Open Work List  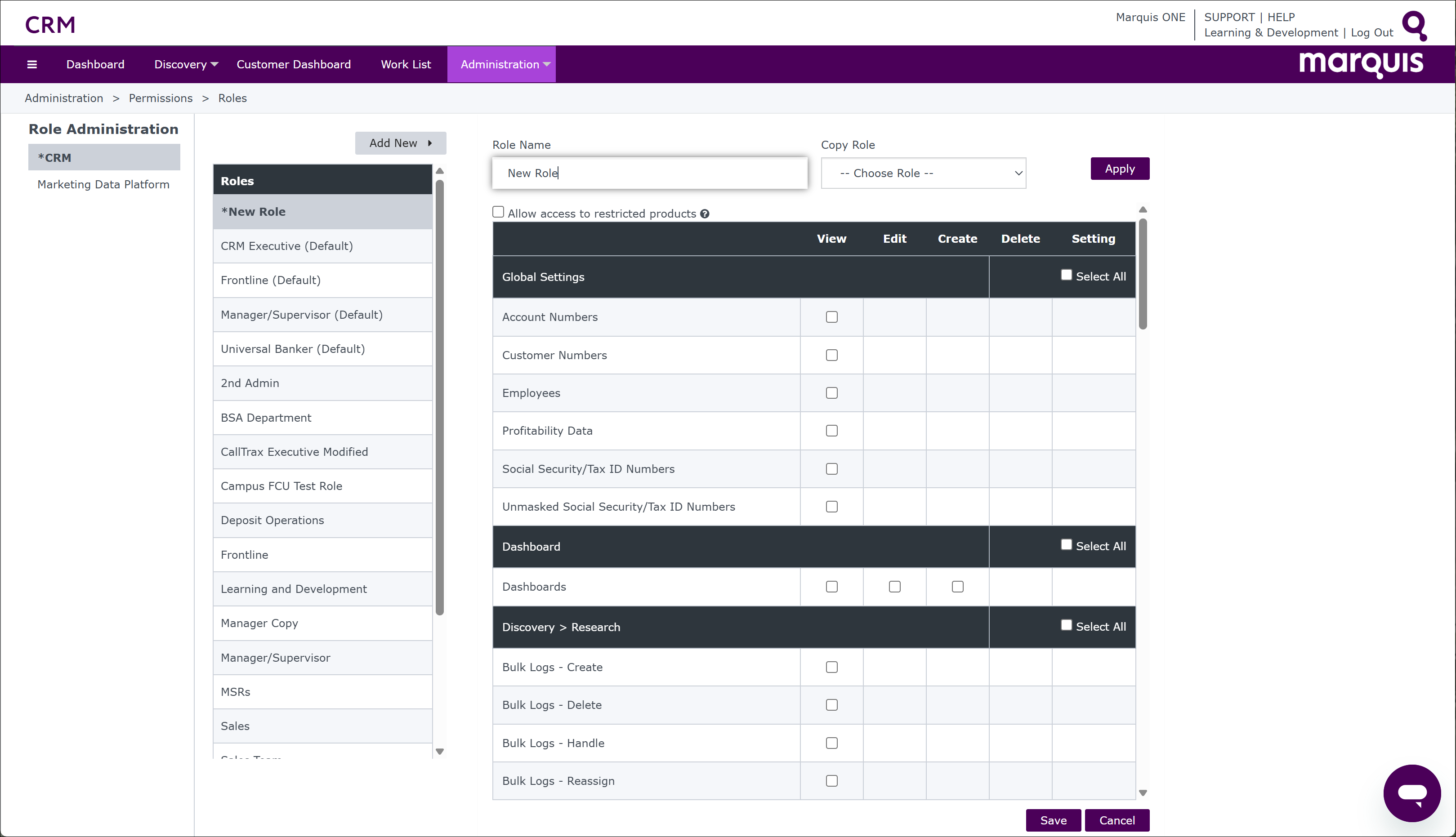click(406, 64)
